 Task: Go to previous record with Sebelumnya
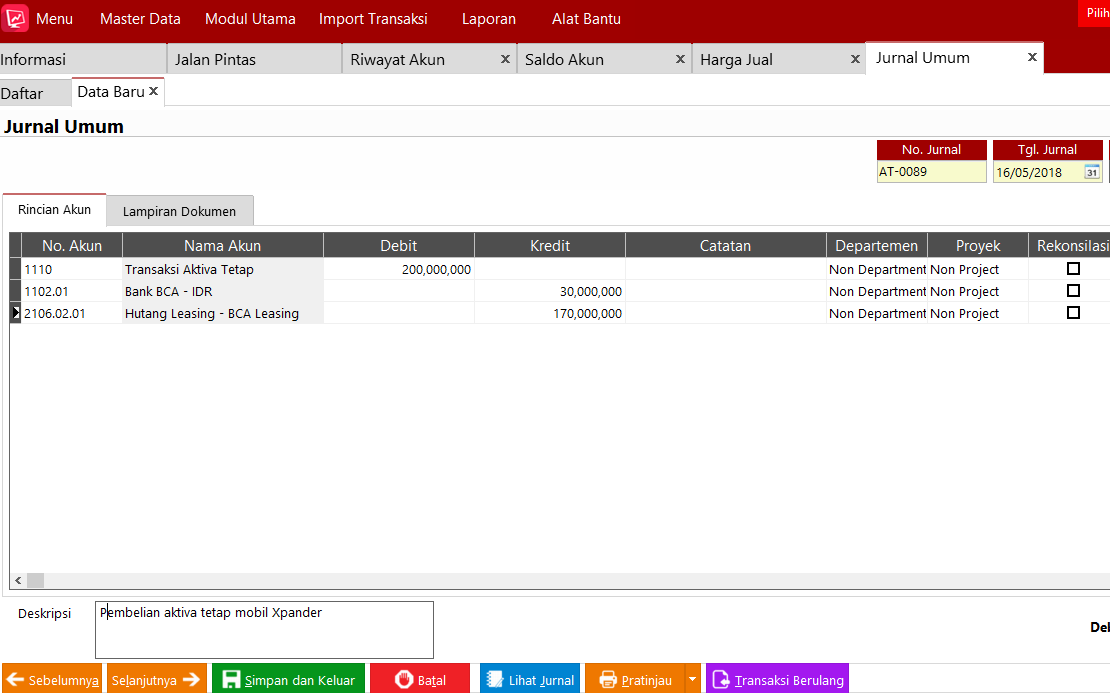(52, 680)
